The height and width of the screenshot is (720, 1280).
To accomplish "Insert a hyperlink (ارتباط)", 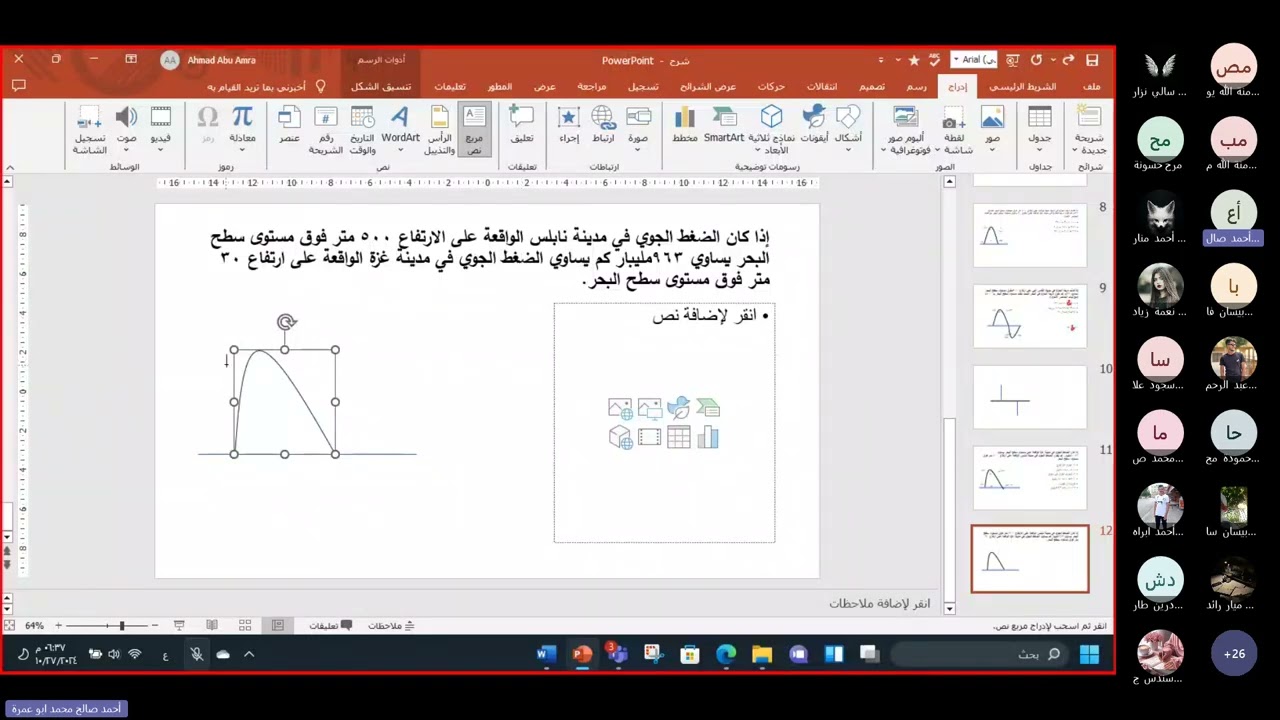I will click(x=603, y=125).
